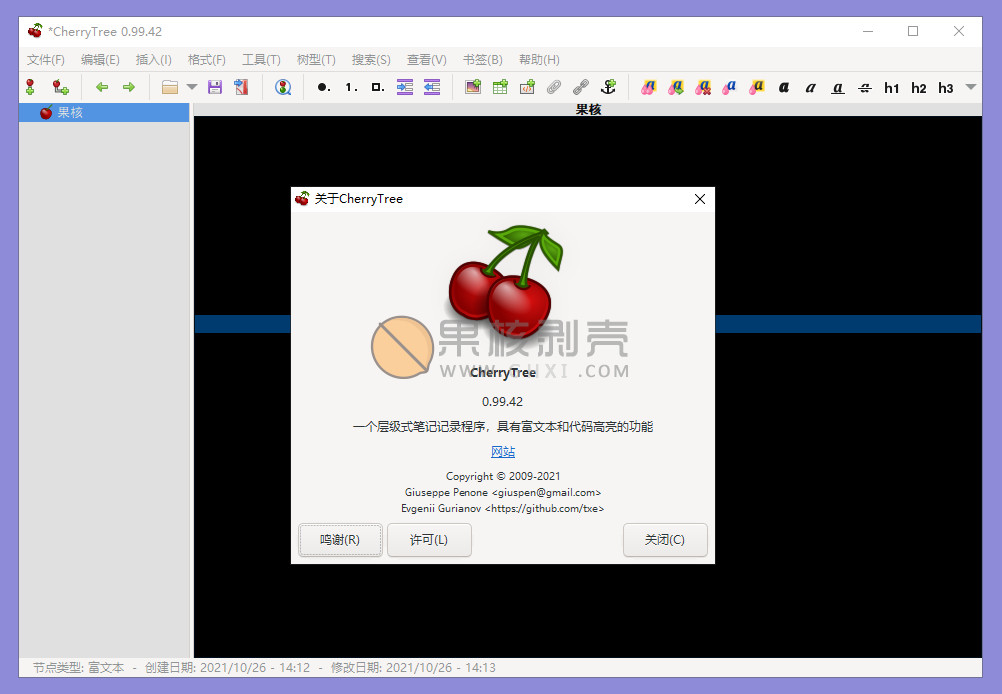Viewport: 1002px width, 694px height.
Task: Toggle the numbered list format
Action: coord(350,87)
